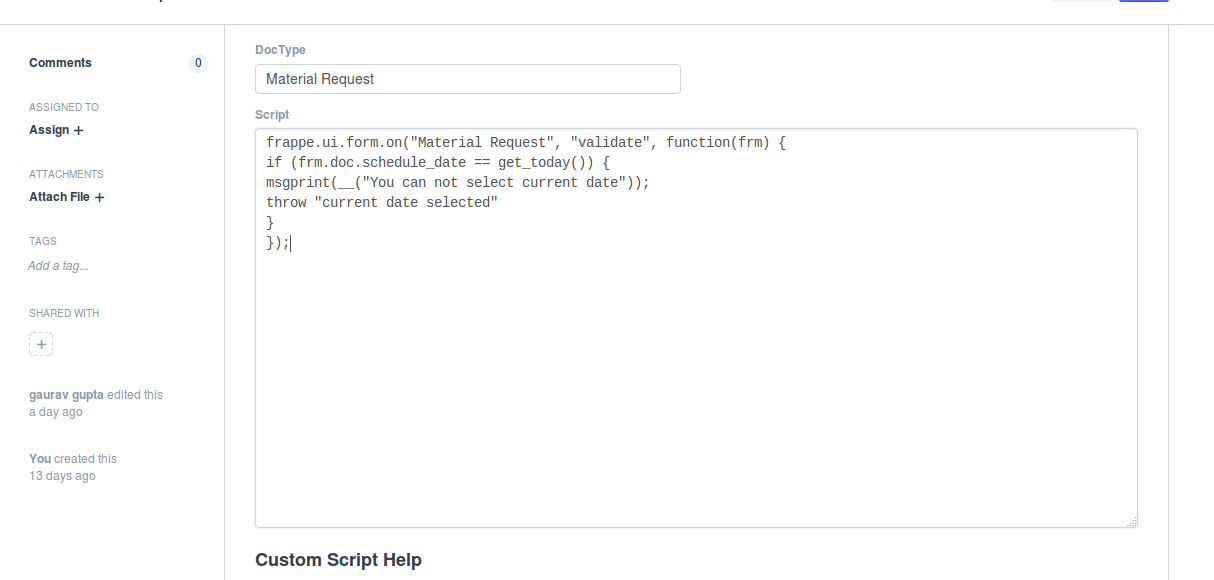Click the plus icon beside Attach File
1214x580 pixels.
(x=99, y=197)
